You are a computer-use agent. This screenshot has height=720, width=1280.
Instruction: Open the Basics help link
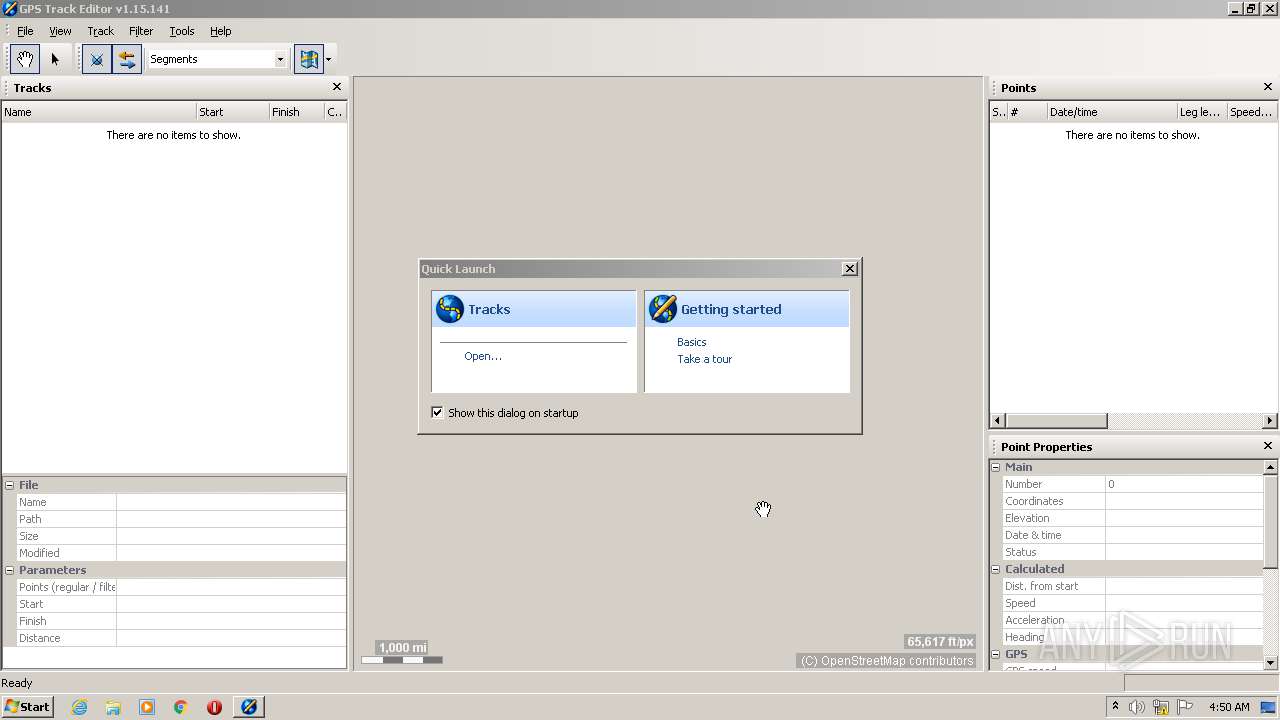point(692,342)
